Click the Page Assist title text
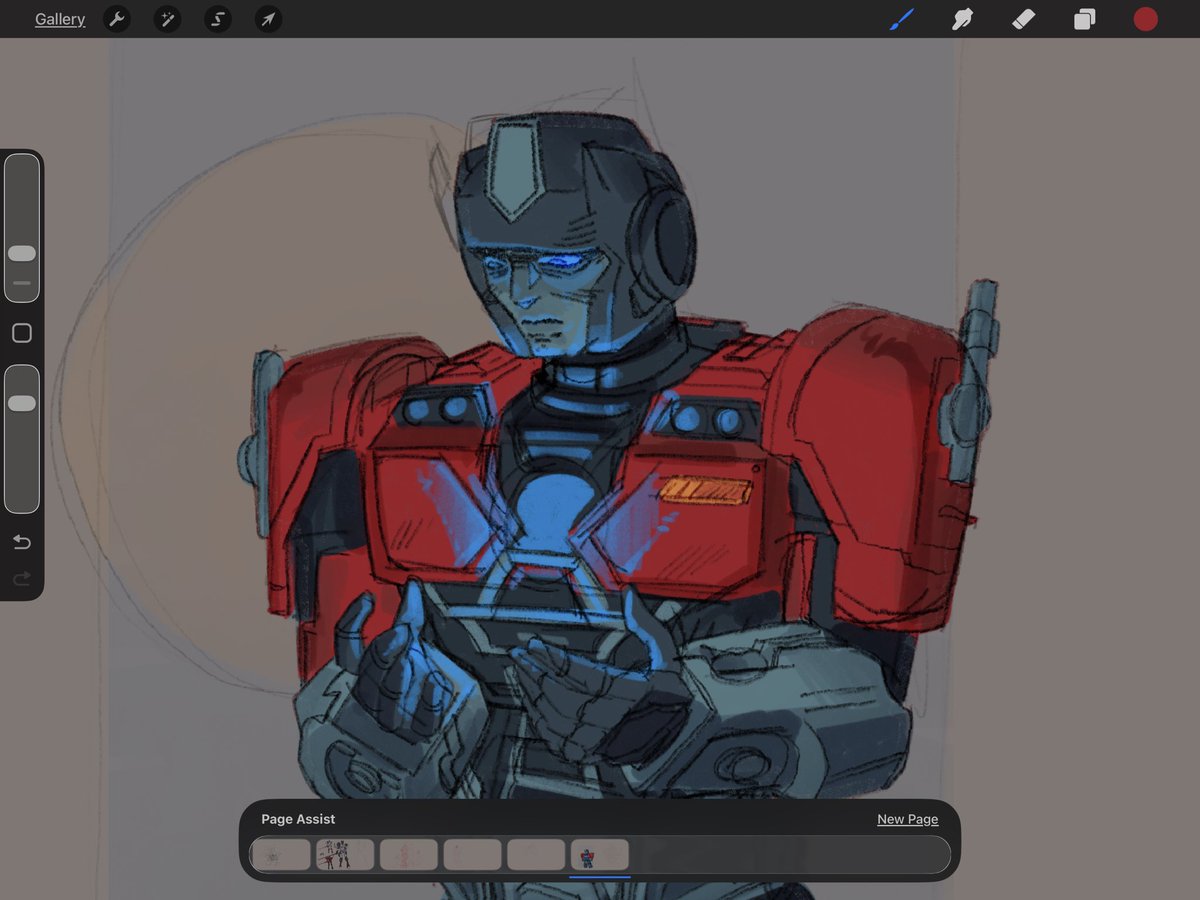1200x900 pixels. point(298,819)
